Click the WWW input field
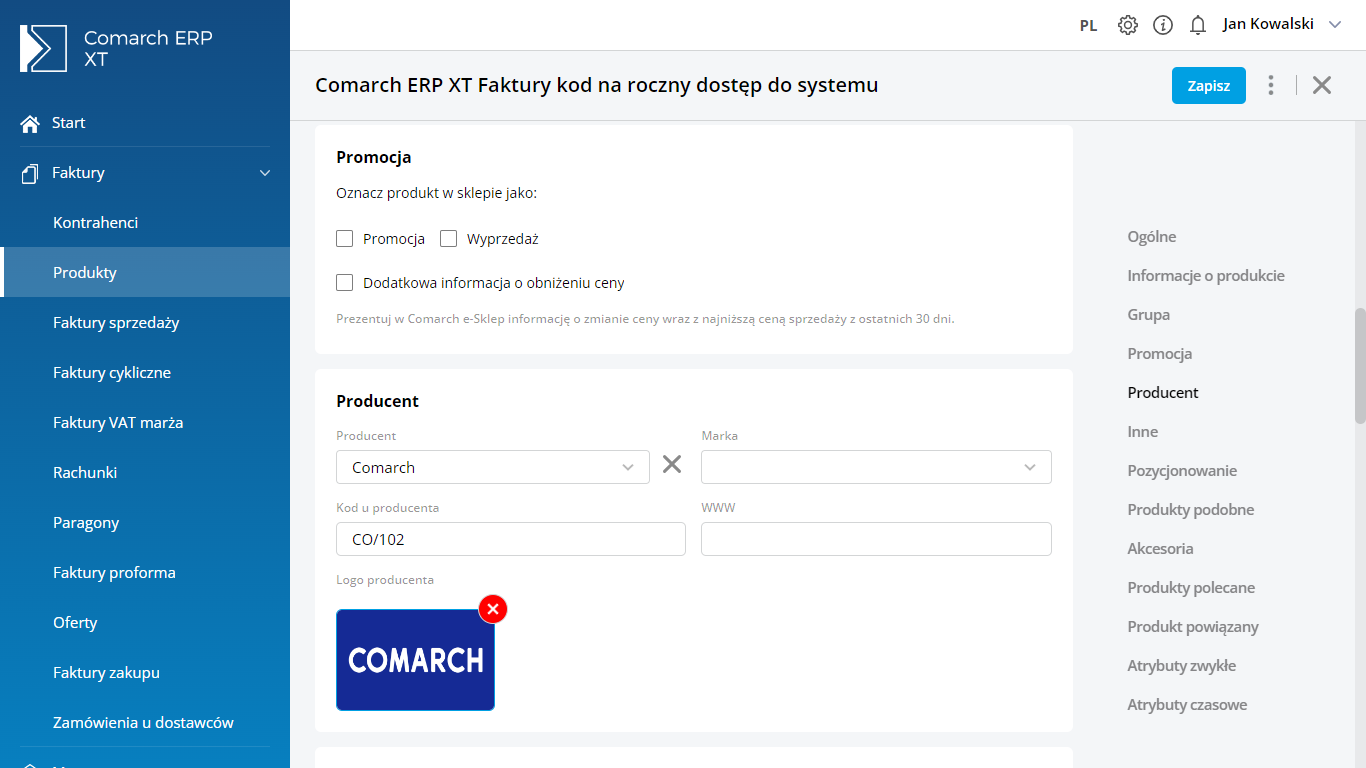Screen dimensions: 1366x768 tap(876, 539)
